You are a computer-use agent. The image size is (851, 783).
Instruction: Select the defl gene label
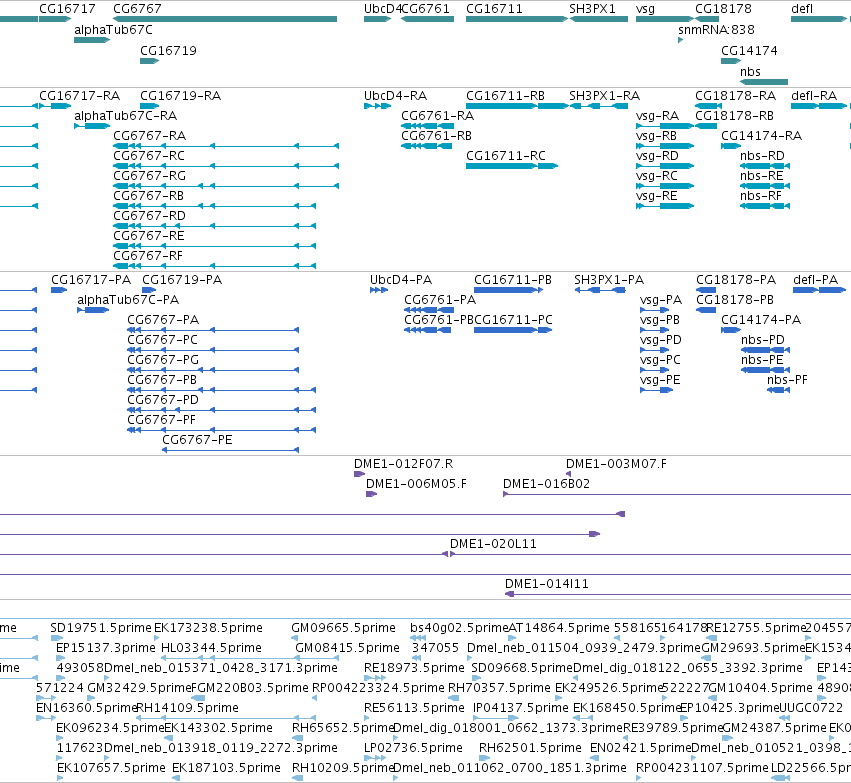click(x=802, y=9)
